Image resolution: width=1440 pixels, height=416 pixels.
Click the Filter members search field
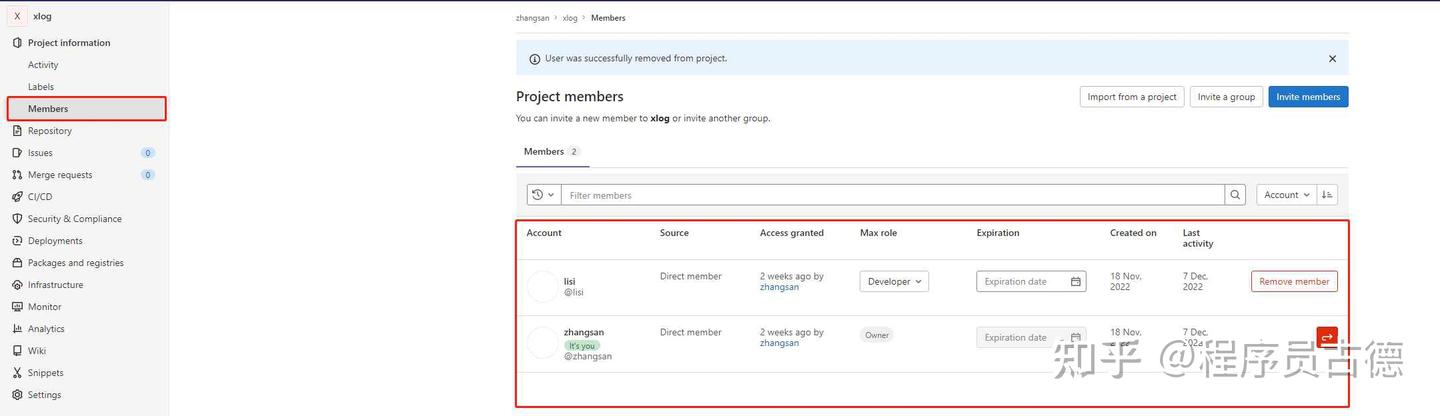point(892,195)
